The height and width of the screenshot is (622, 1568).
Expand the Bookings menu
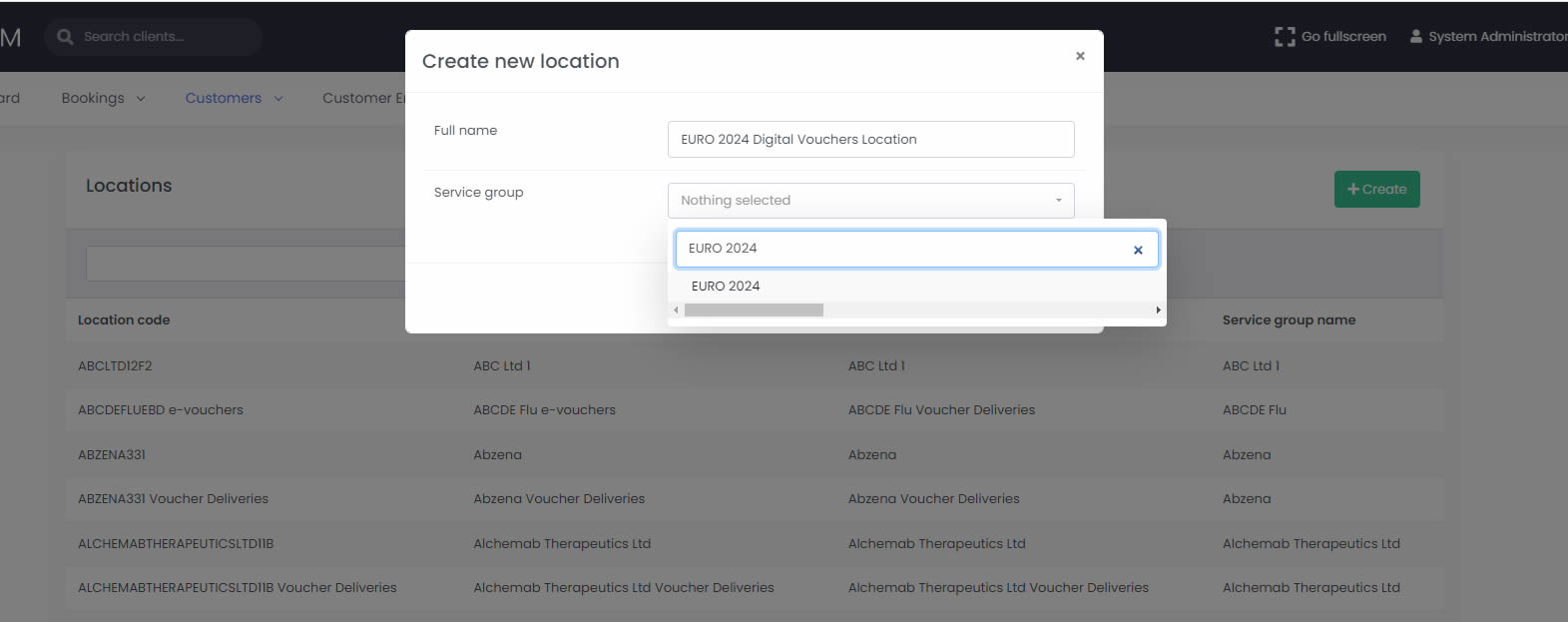click(103, 98)
